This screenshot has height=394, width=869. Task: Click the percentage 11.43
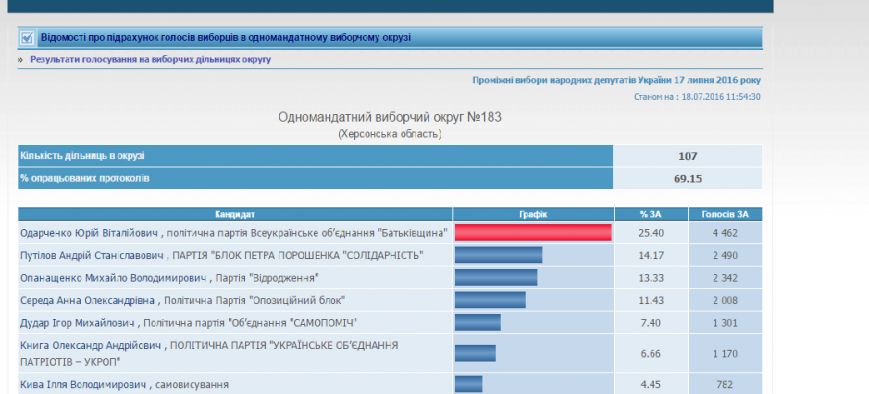click(651, 300)
